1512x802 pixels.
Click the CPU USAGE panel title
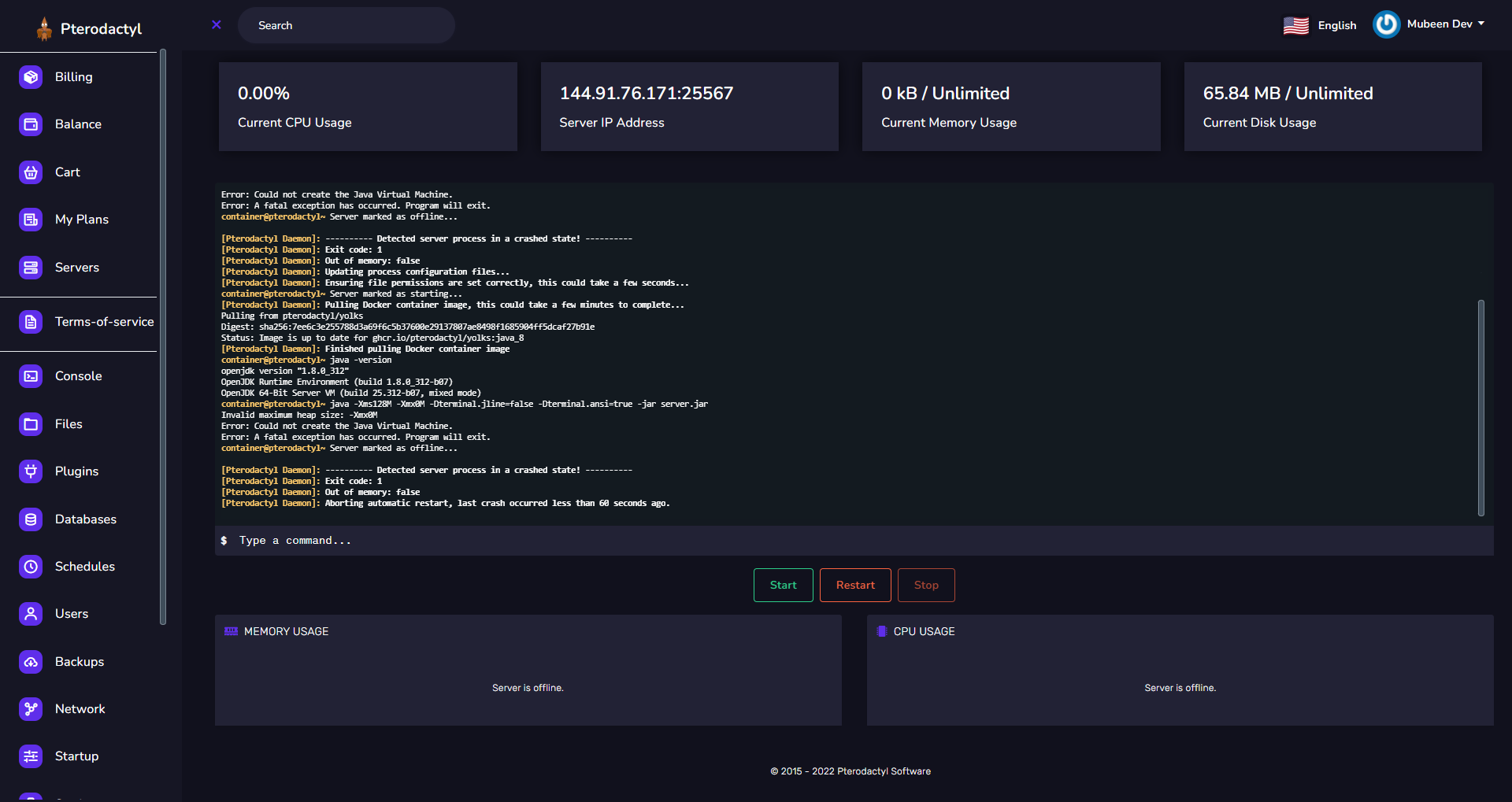point(924,631)
